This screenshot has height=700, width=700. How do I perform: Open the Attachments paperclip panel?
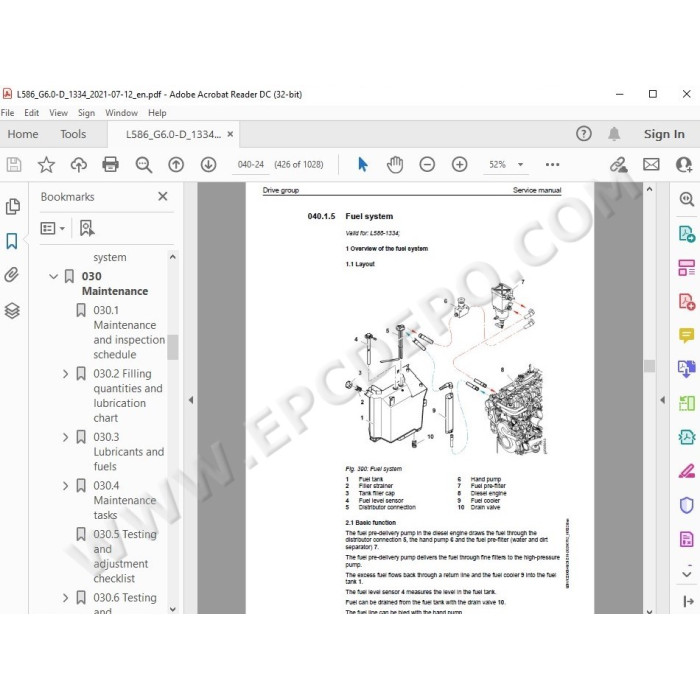[x=12, y=275]
